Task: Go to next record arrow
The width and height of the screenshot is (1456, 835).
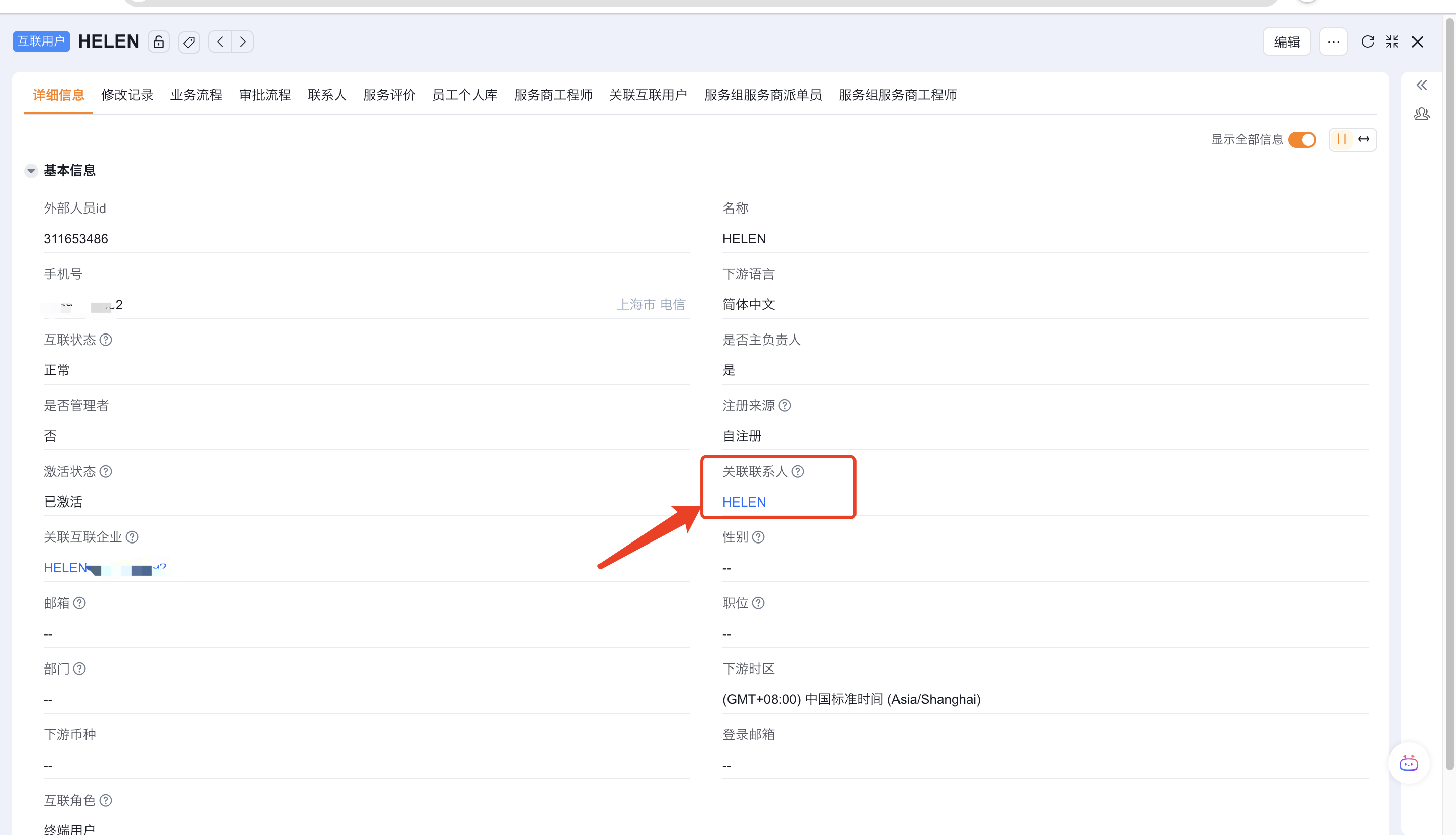Action: [x=242, y=42]
